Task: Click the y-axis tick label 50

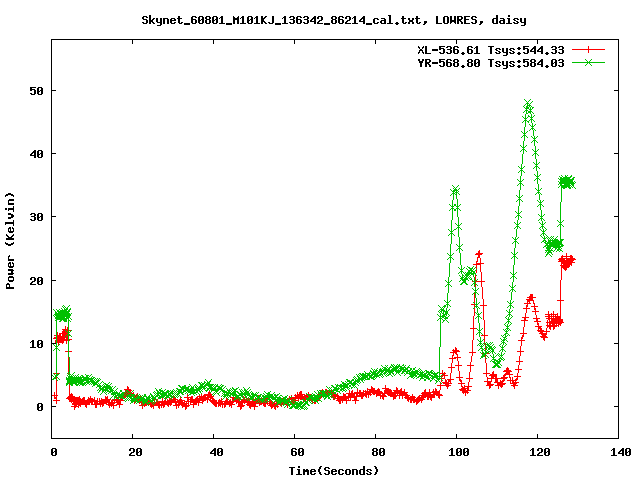Action: (x=36, y=91)
